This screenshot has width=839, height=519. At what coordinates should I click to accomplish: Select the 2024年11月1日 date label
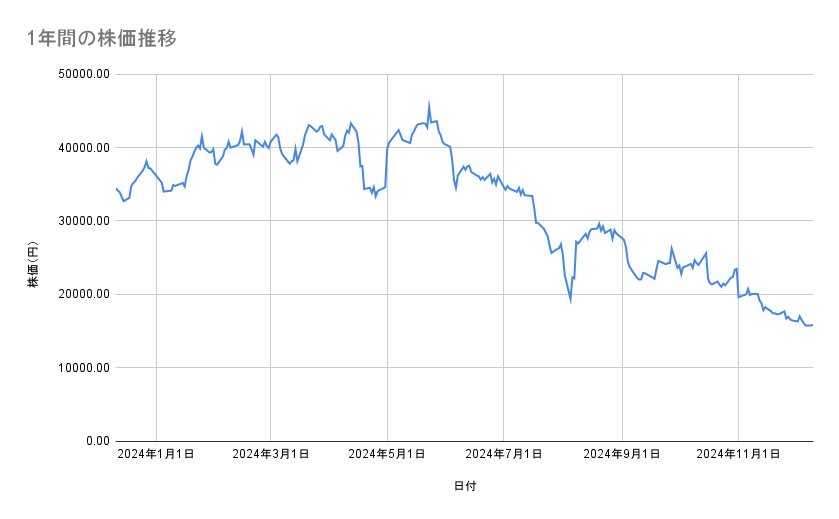(x=738, y=454)
